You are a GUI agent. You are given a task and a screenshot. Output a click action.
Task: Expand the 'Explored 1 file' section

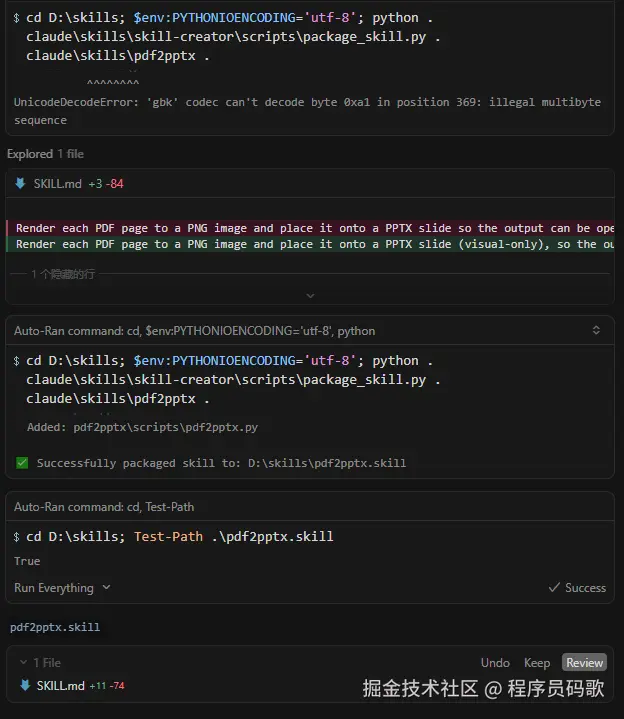pos(45,154)
